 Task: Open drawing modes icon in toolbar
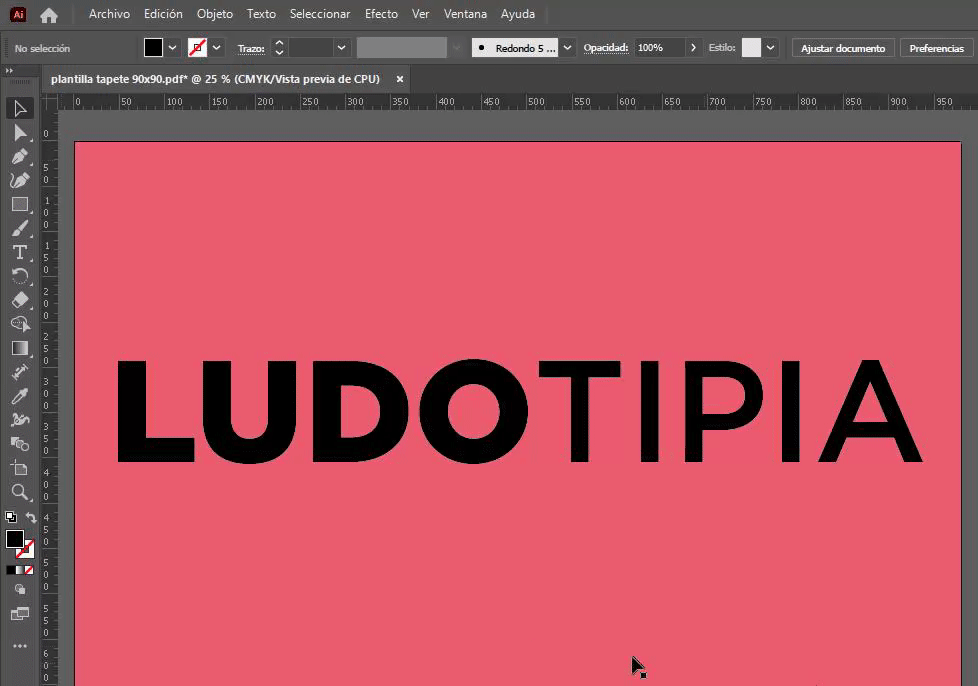click(20, 589)
